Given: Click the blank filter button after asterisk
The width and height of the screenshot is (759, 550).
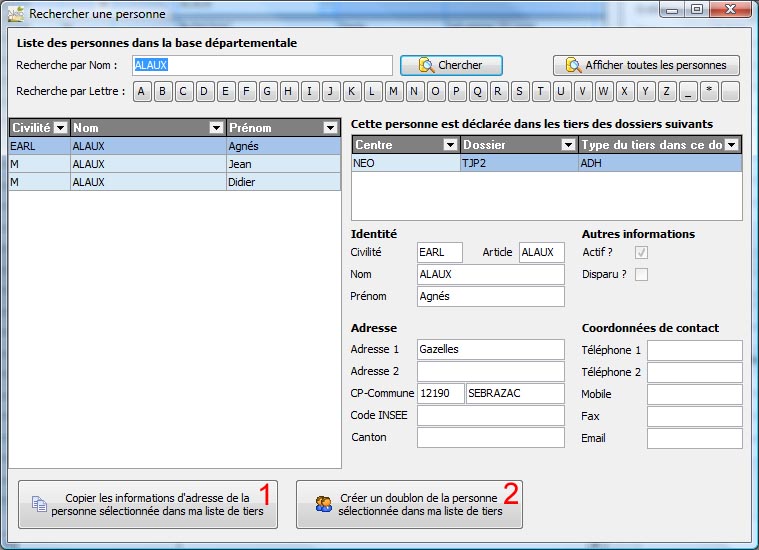Looking at the screenshot, I should tap(730, 91).
